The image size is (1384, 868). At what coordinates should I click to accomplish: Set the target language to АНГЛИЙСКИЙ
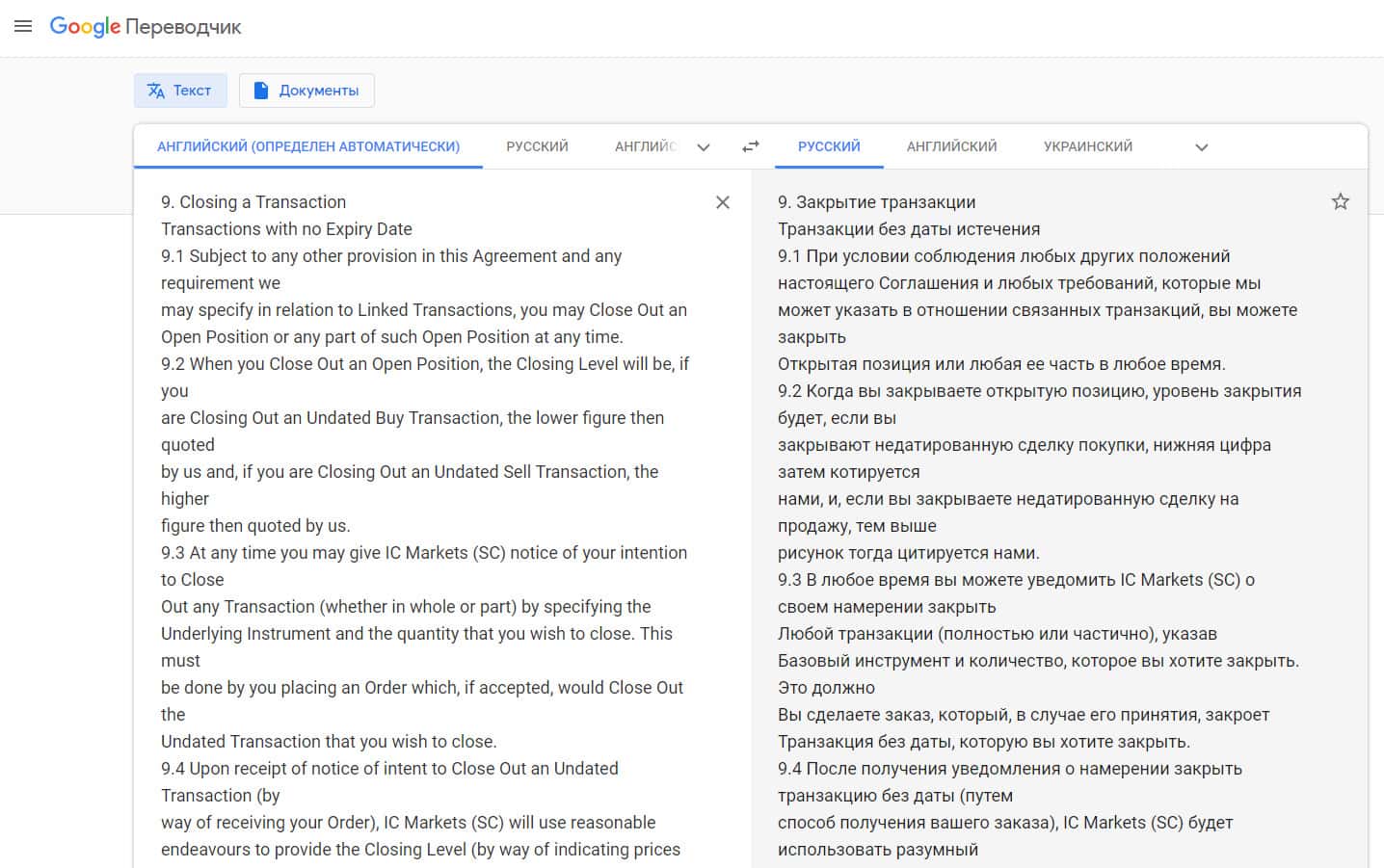tap(952, 146)
